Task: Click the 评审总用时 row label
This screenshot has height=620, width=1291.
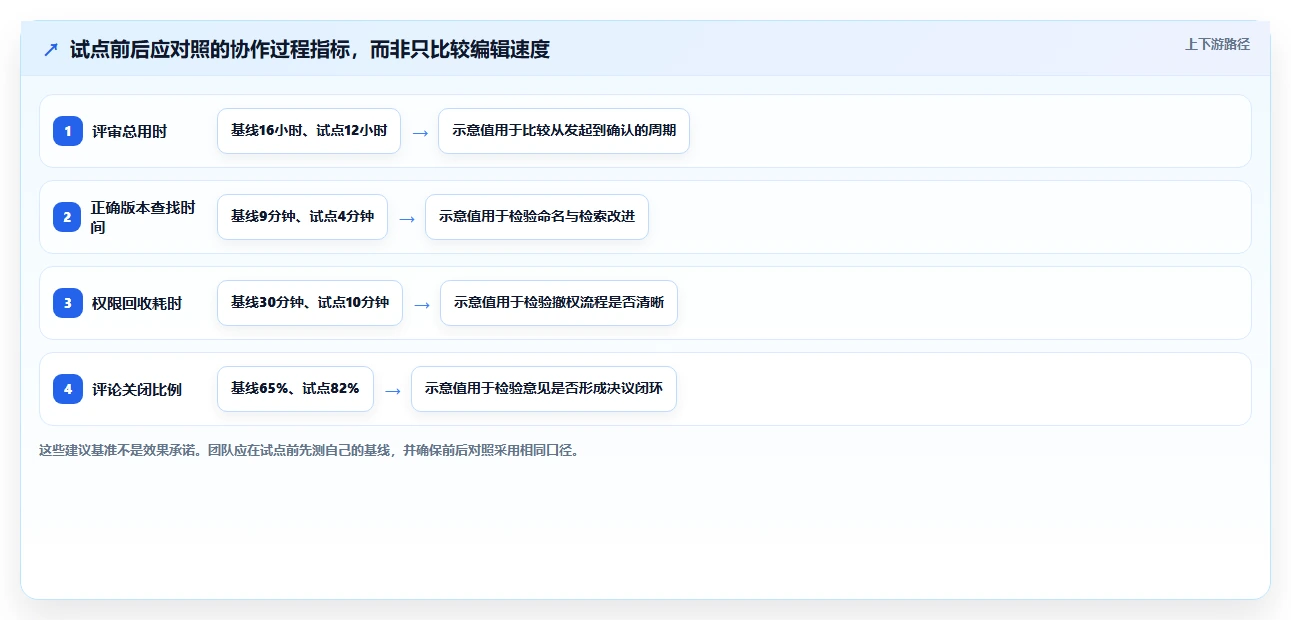Action: 130,131
